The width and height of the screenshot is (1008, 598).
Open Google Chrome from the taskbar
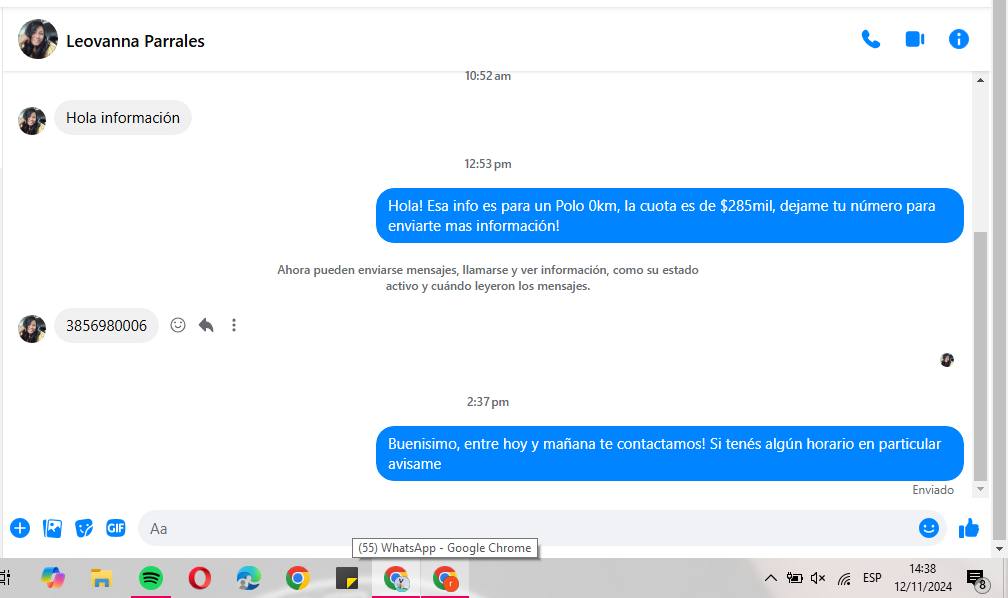pyautogui.click(x=298, y=578)
